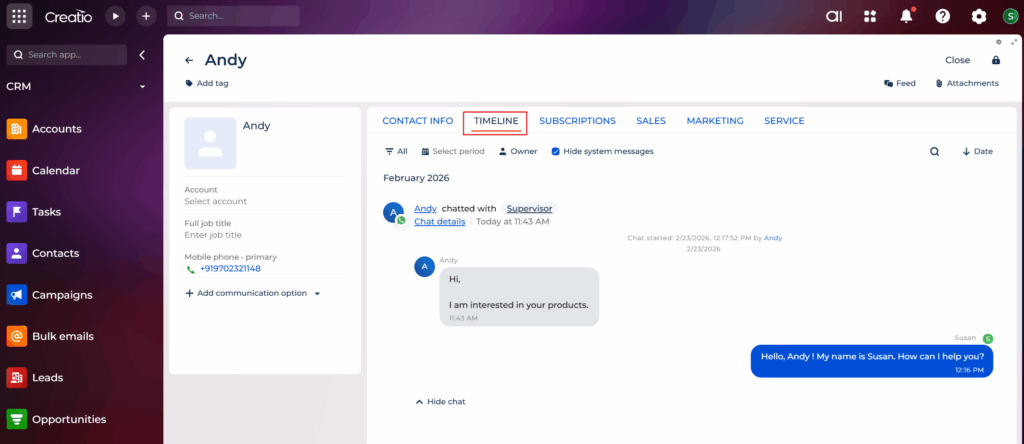Viewport: 1024px width, 444px height.
Task: Expand Add communication option dropdown
Action: pyautogui.click(x=317, y=294)
